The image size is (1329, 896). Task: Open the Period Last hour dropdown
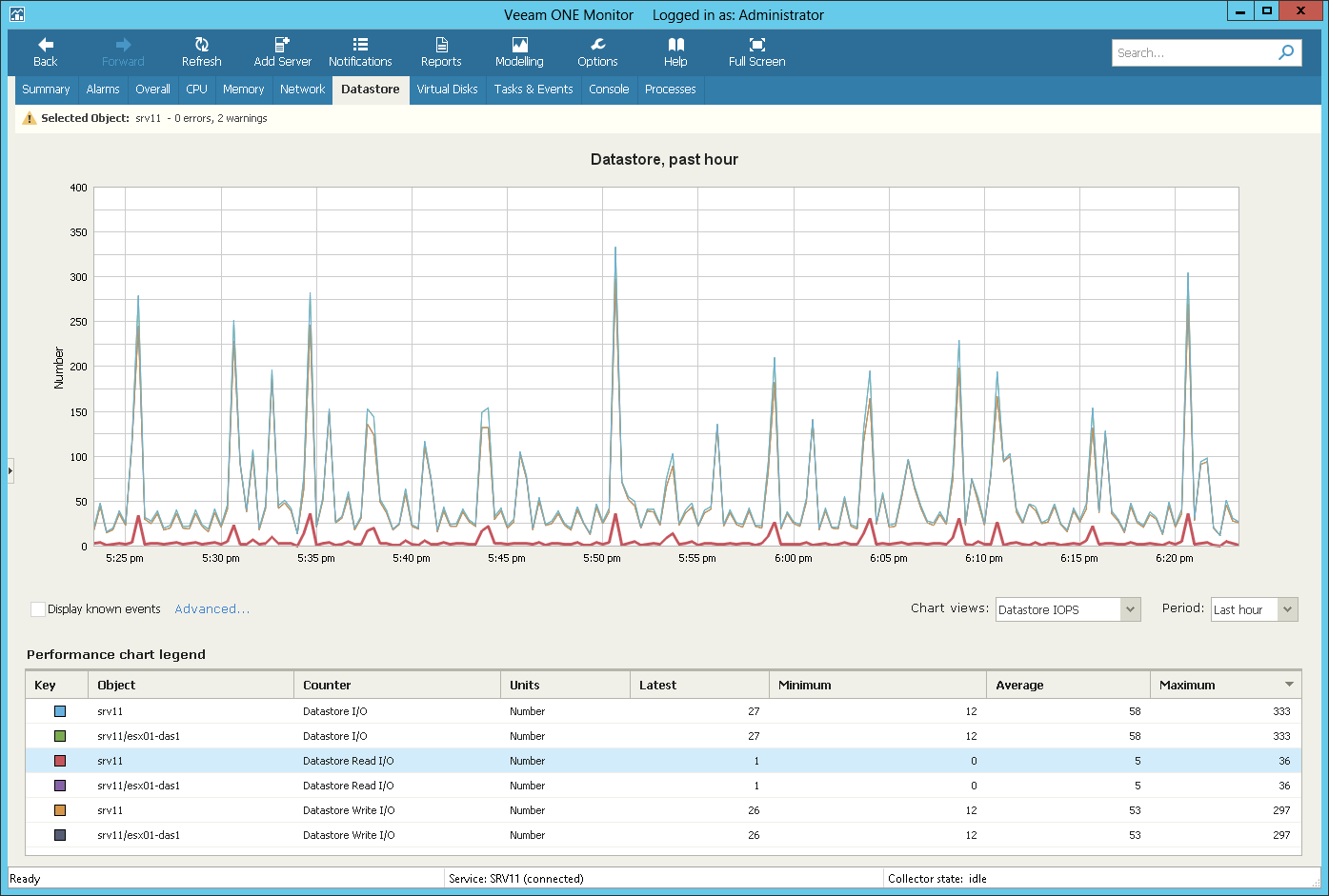coord(1254,609)
